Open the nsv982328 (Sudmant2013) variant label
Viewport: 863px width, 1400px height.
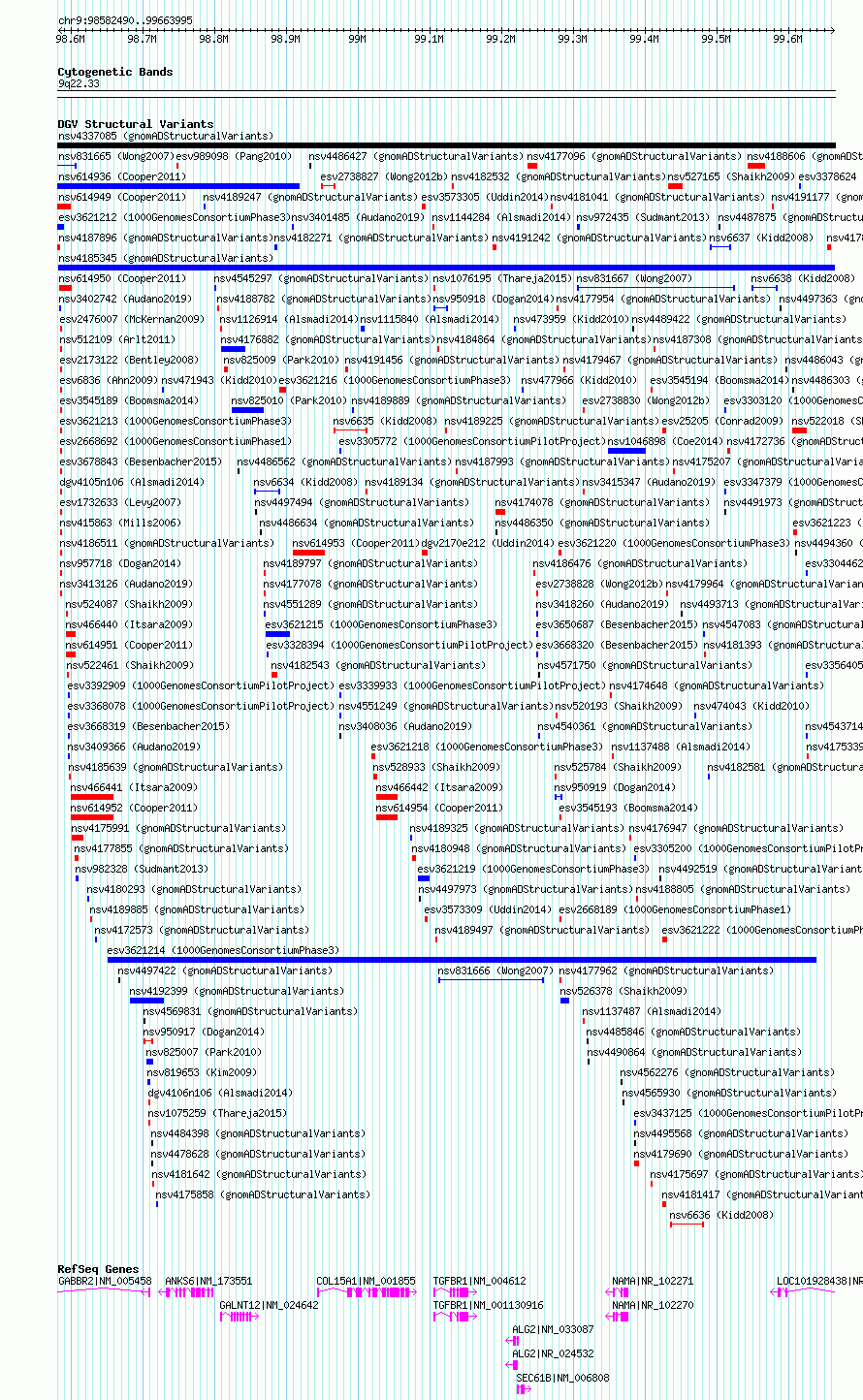point(142,869)
